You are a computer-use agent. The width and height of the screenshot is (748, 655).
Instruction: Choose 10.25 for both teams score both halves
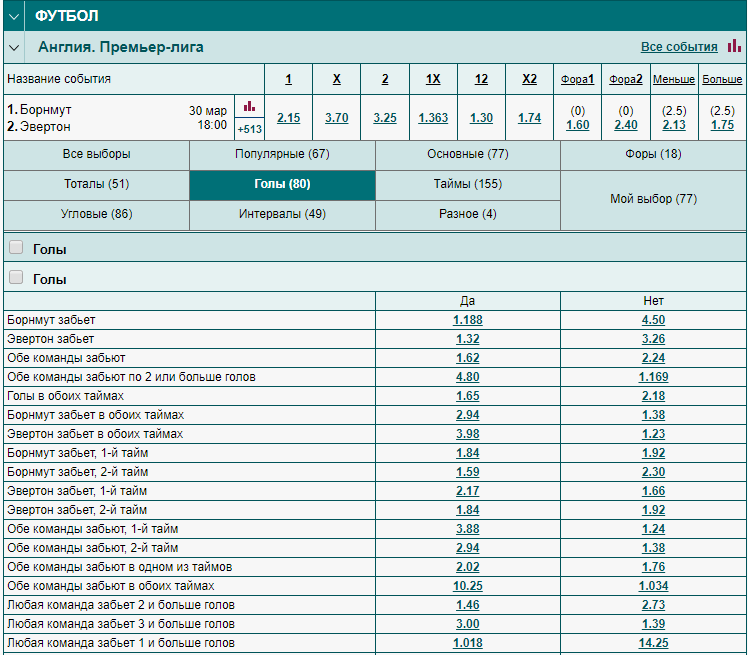[x=468, y=586]
